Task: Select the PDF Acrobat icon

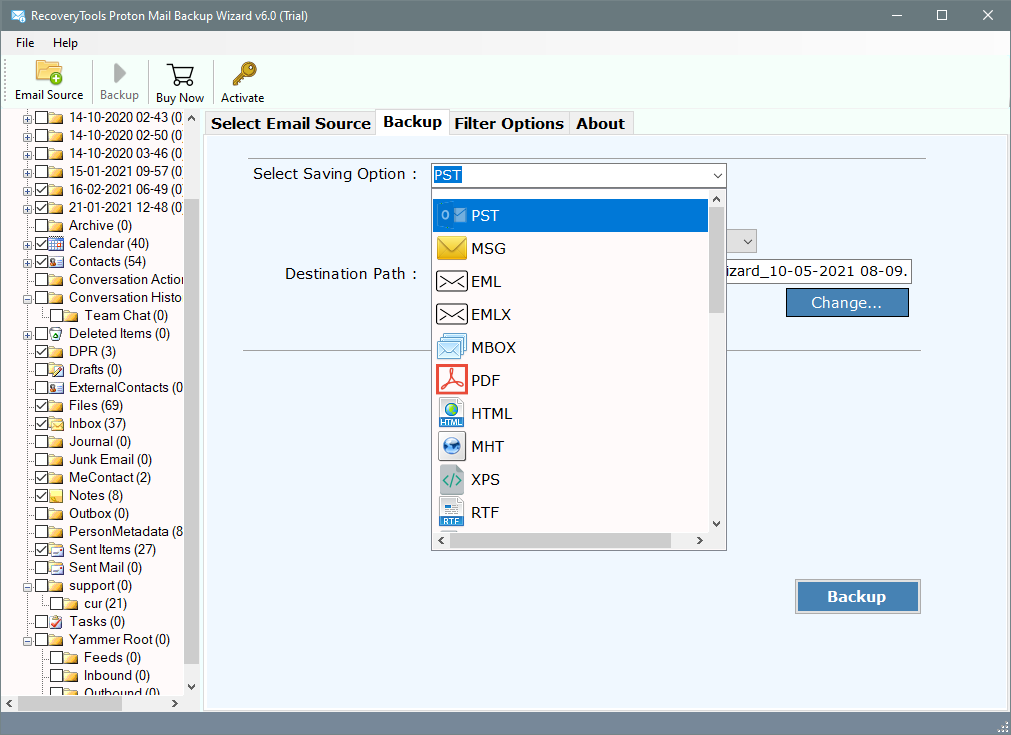Action: click(x=451, y=380)
